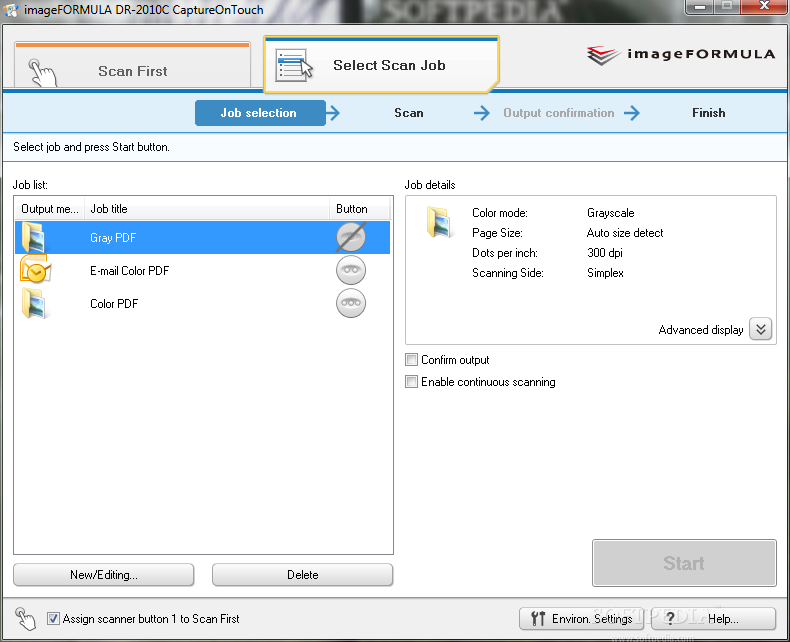Sort by the Job title column header

(x=207, y=209)
